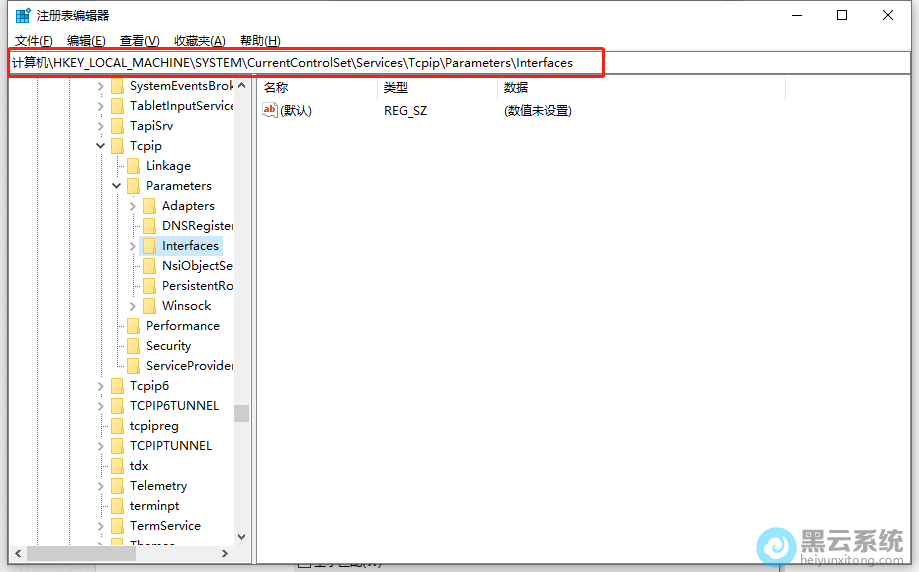Click the (默认) string value icon
919x572 pixels.
pos(269,111)
